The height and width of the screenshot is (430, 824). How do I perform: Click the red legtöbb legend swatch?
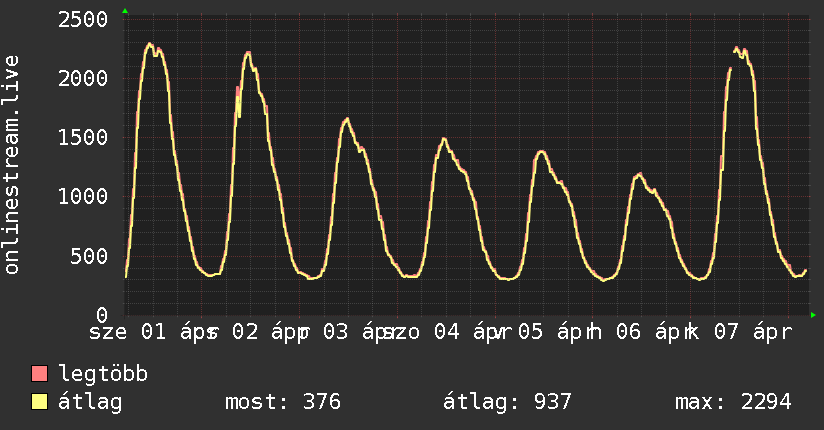(x=40, y=374)
